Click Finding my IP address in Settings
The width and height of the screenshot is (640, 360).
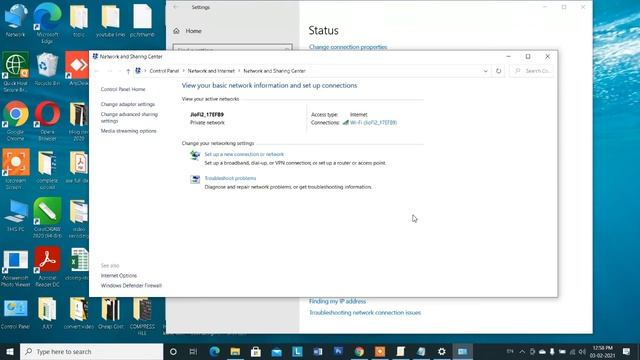coord(337,301)
